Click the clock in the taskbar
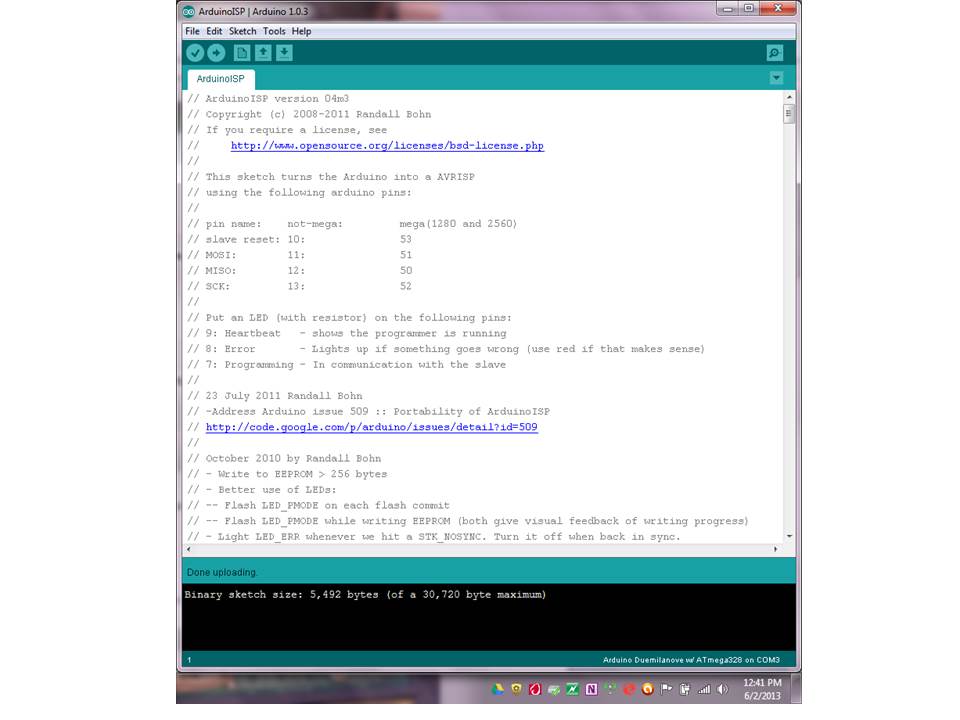 [x=762, y=689]
